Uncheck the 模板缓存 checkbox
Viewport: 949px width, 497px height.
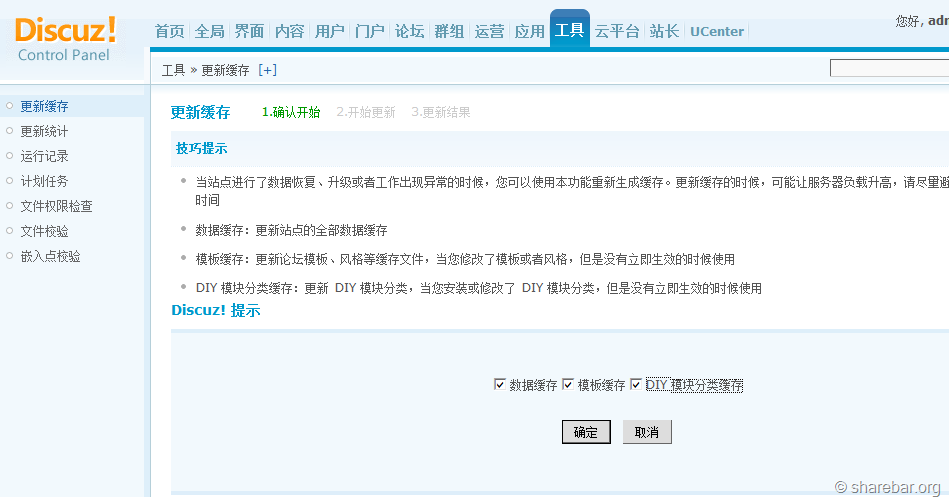[x=568, y=385]
